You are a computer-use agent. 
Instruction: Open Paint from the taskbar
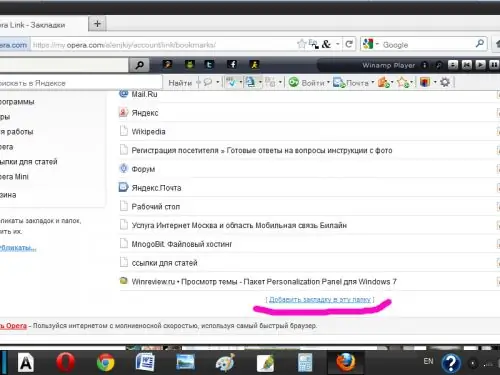225,362
